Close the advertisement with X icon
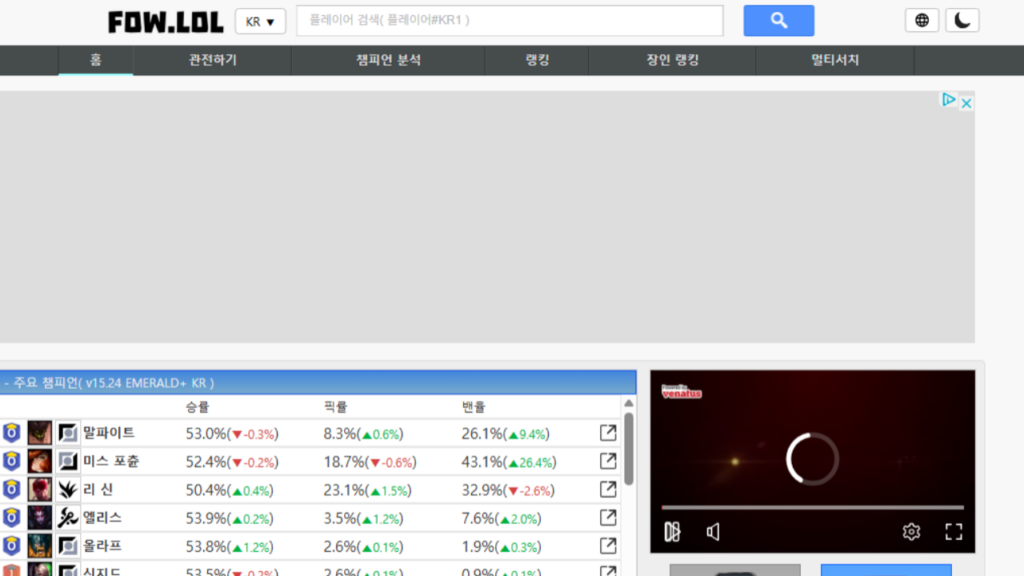The height and width of the screenshot is (576, 1024). (x=966, y=102)
